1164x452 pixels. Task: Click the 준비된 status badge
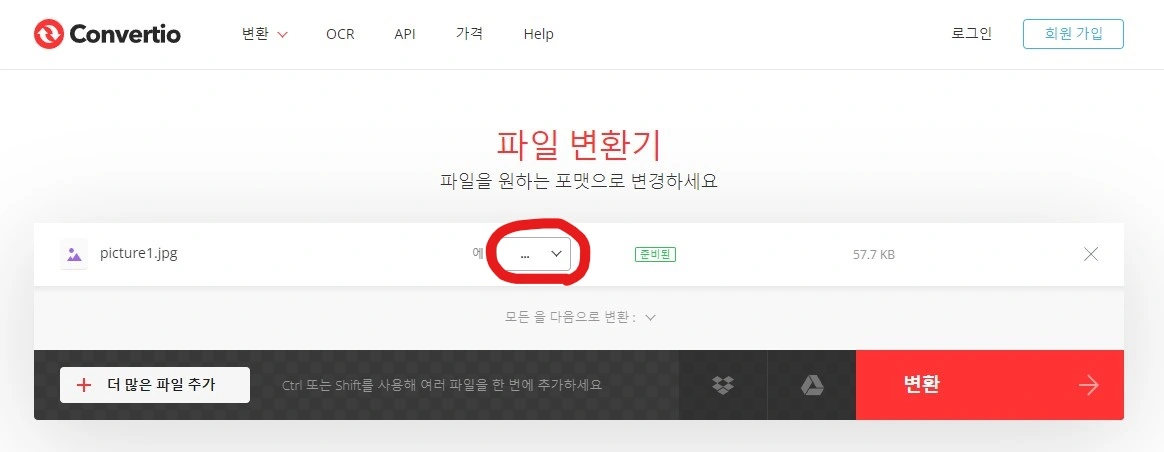tap(655, 254)
